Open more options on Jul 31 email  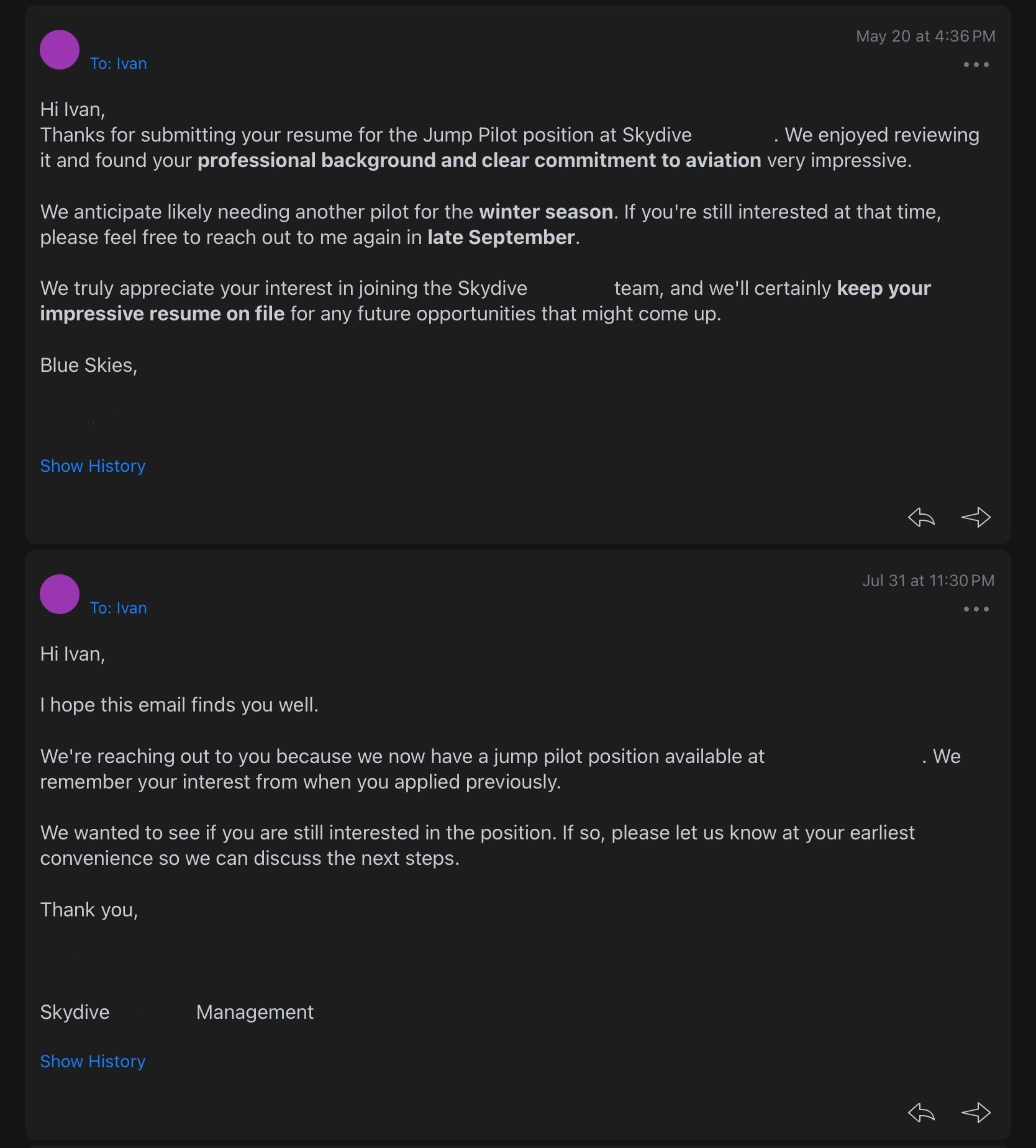976,609
